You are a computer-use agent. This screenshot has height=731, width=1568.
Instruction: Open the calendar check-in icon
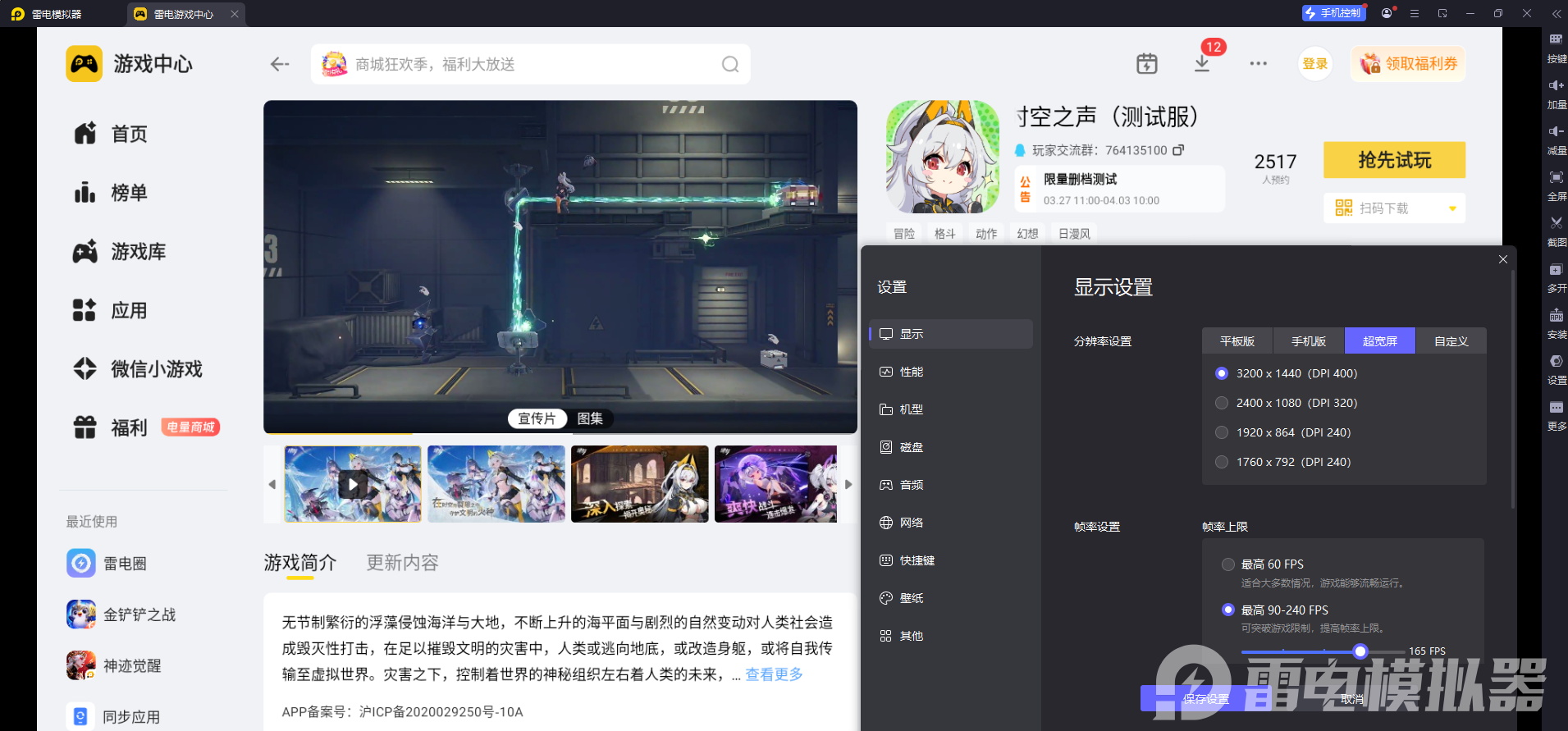click(x=1146, y=63)
